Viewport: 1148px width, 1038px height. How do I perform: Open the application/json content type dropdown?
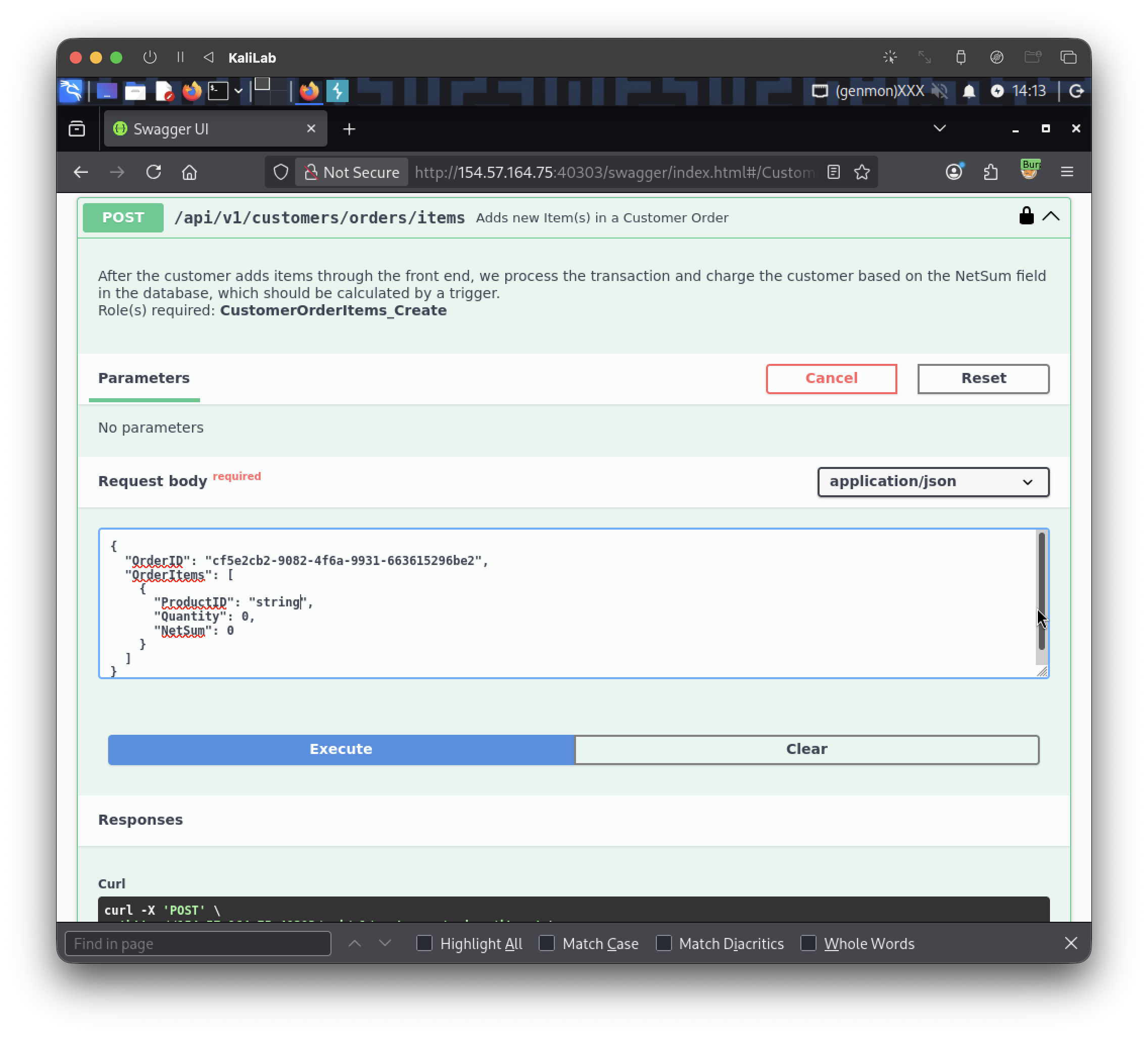pos(933,482)
